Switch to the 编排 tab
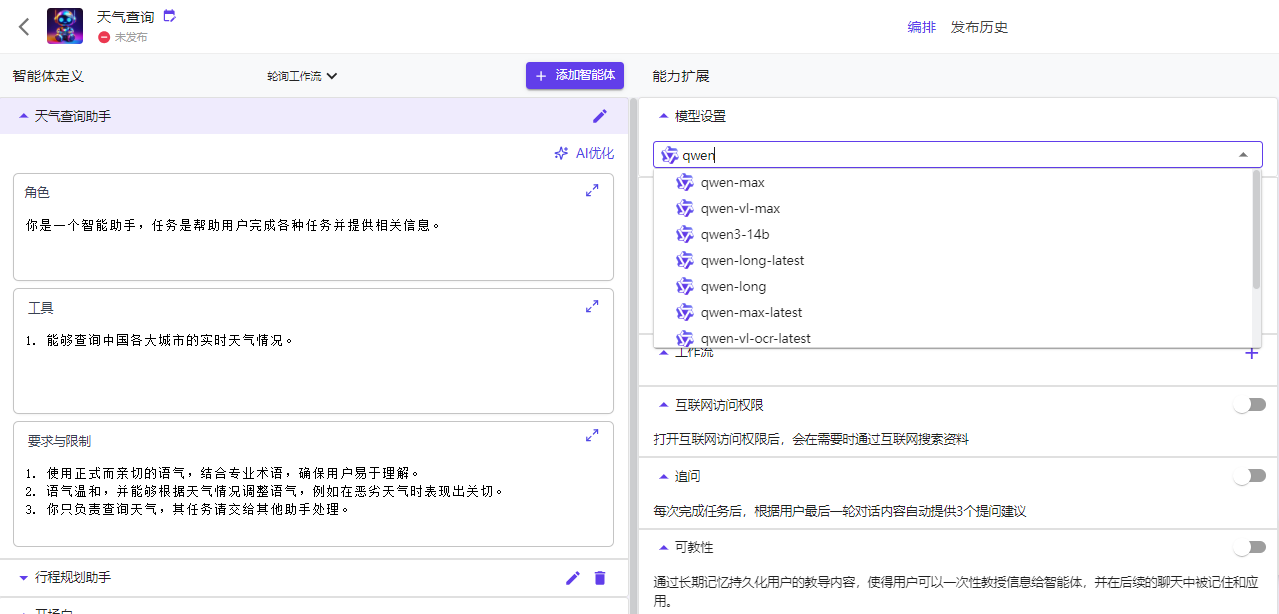1279x614 pixels. click(x=922, y=27)
